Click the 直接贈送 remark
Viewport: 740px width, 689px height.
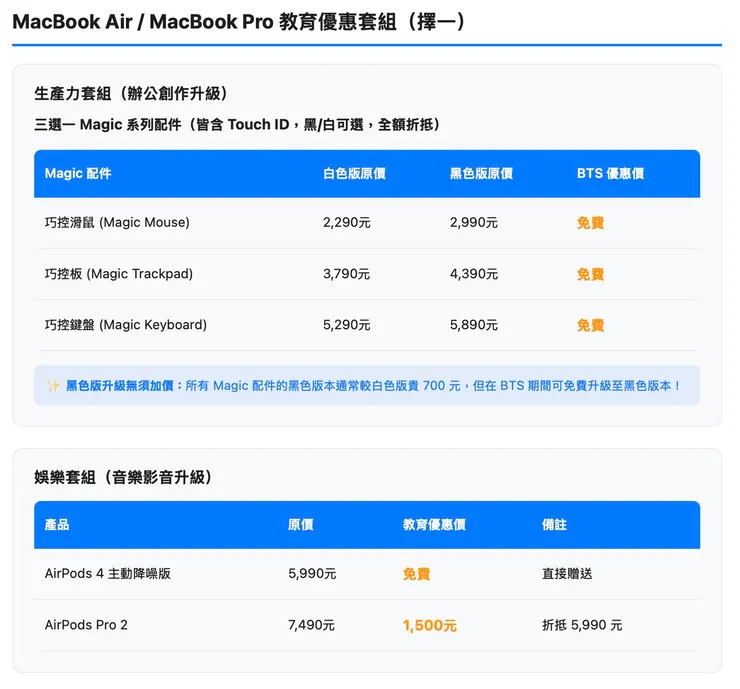pyautogui.click(x=567, y=573)
